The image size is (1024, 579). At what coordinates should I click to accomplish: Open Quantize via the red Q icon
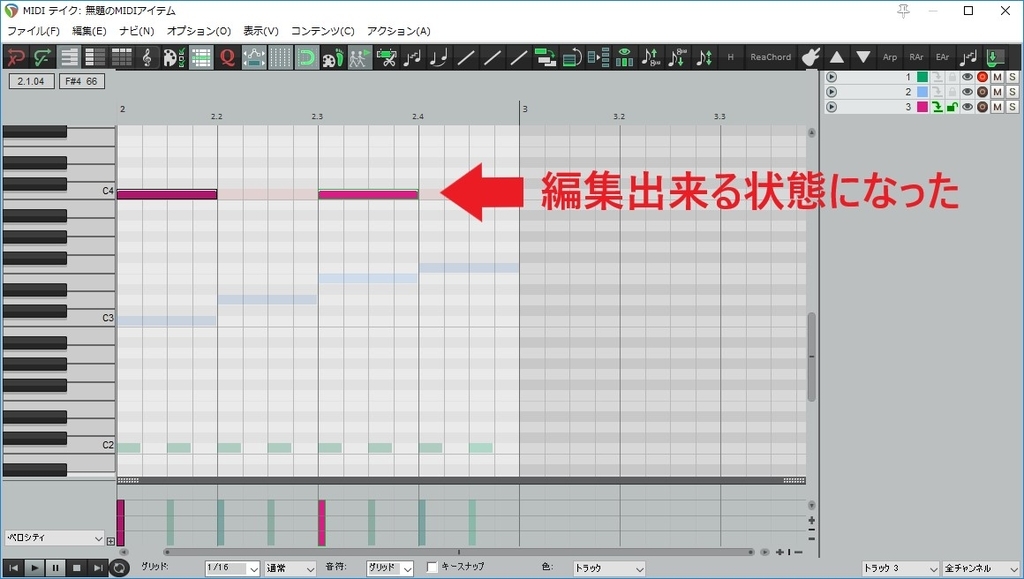pos(227,57)
